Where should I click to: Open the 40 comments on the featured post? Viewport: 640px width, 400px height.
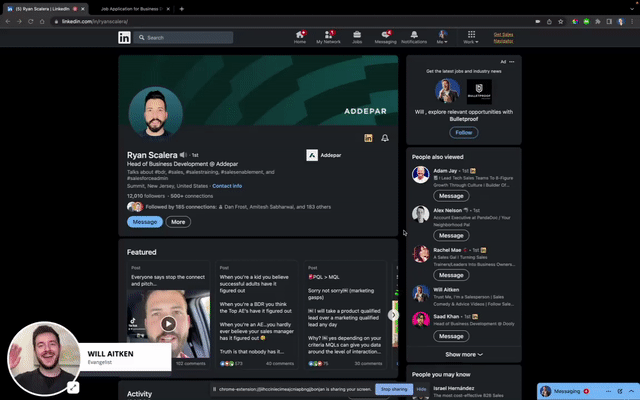pyautogui.click(x=280, y=363)
